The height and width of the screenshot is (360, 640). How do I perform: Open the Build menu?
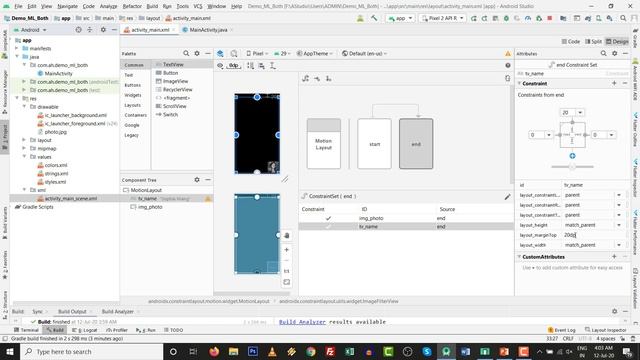tap(152, 6)
